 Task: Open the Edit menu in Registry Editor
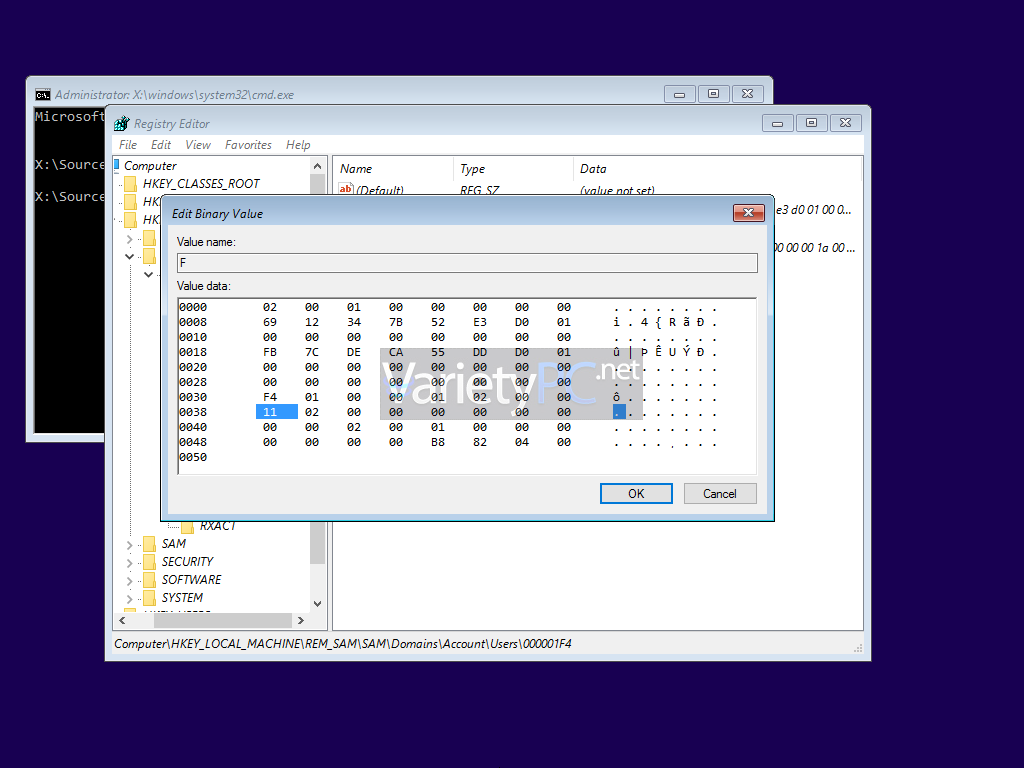click(161, 145)
